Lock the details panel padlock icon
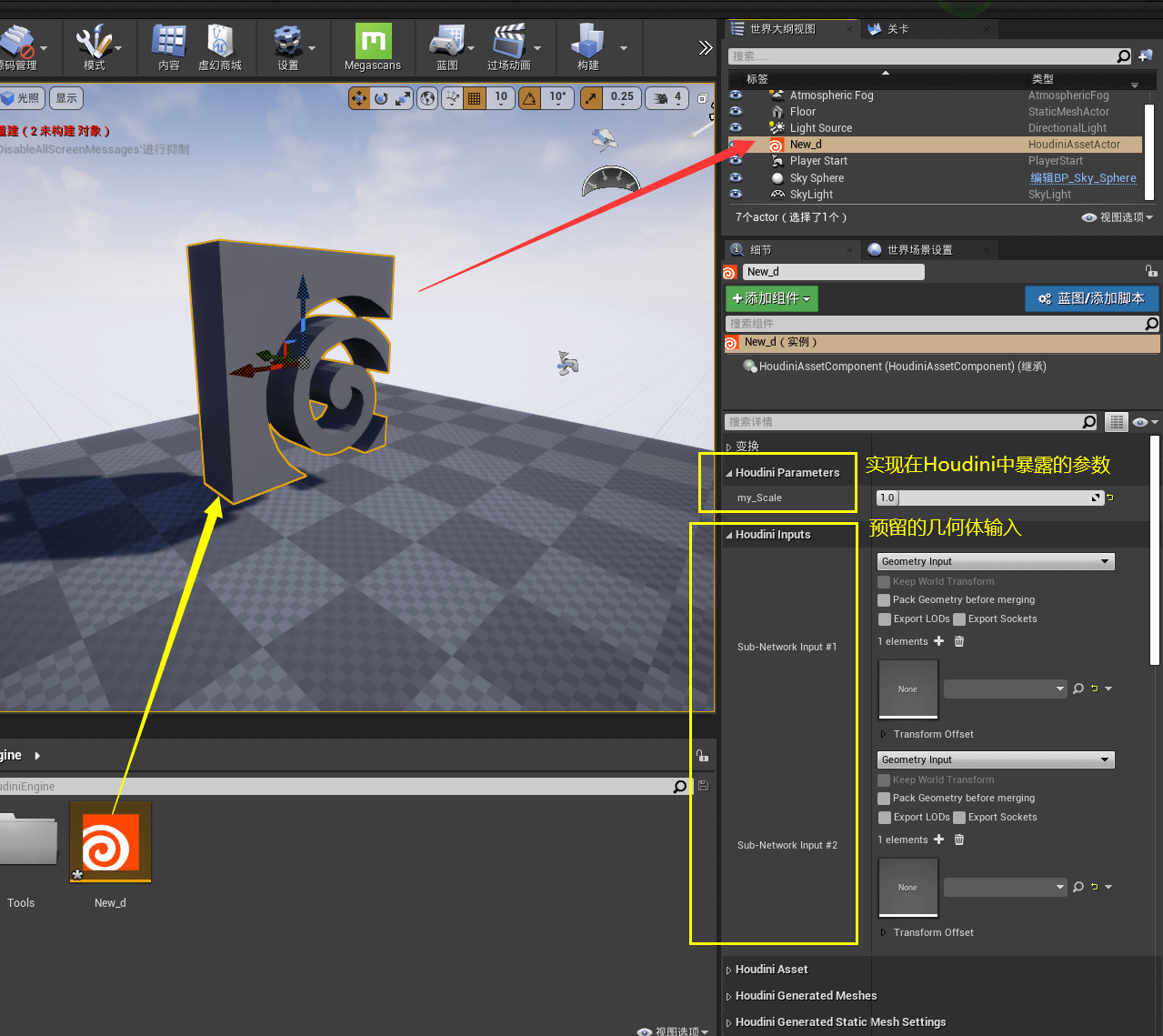This screenshot has width=1163, height=1036. (1151, 271)
